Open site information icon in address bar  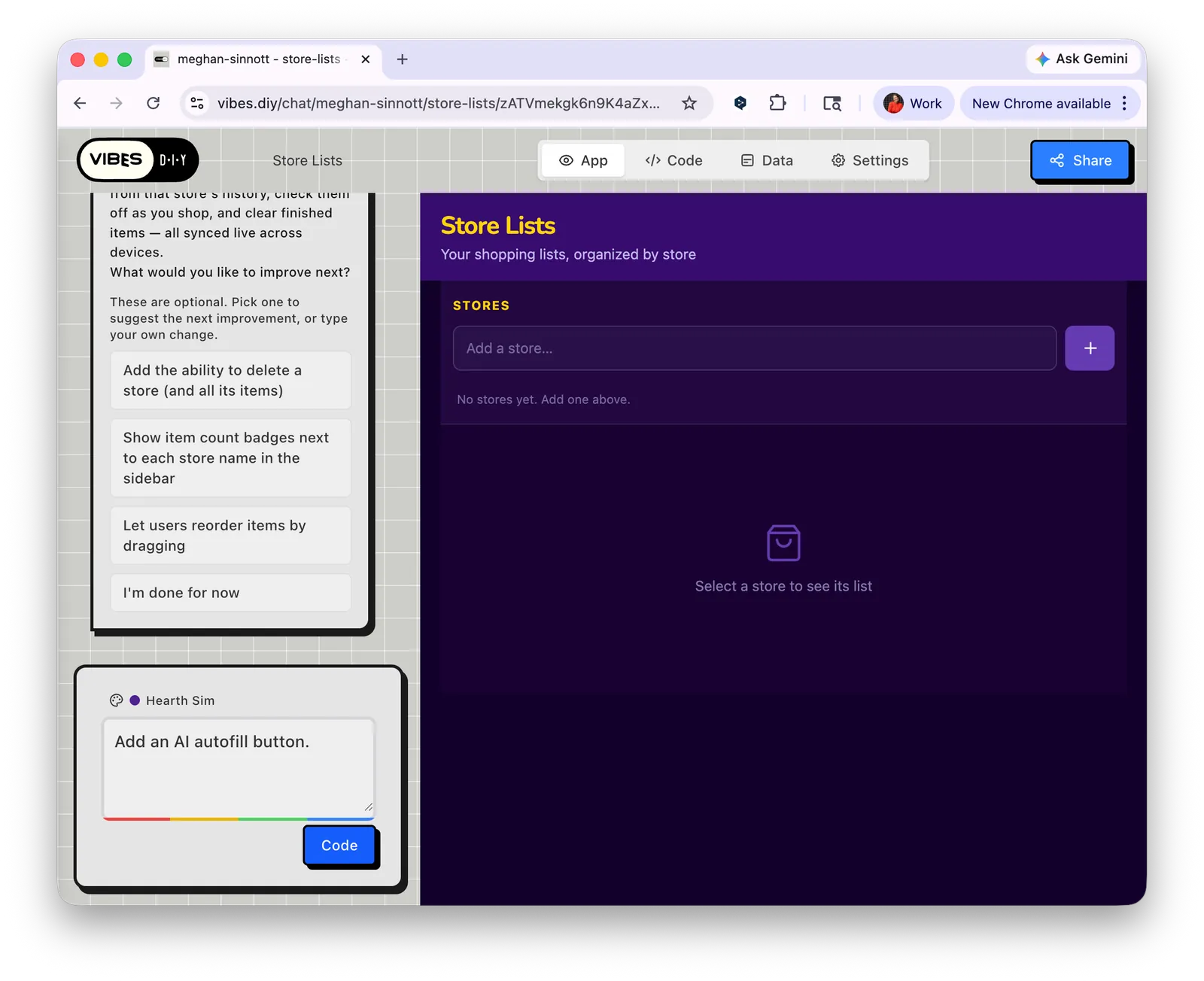pyautogui.click(x=197, y=103)
